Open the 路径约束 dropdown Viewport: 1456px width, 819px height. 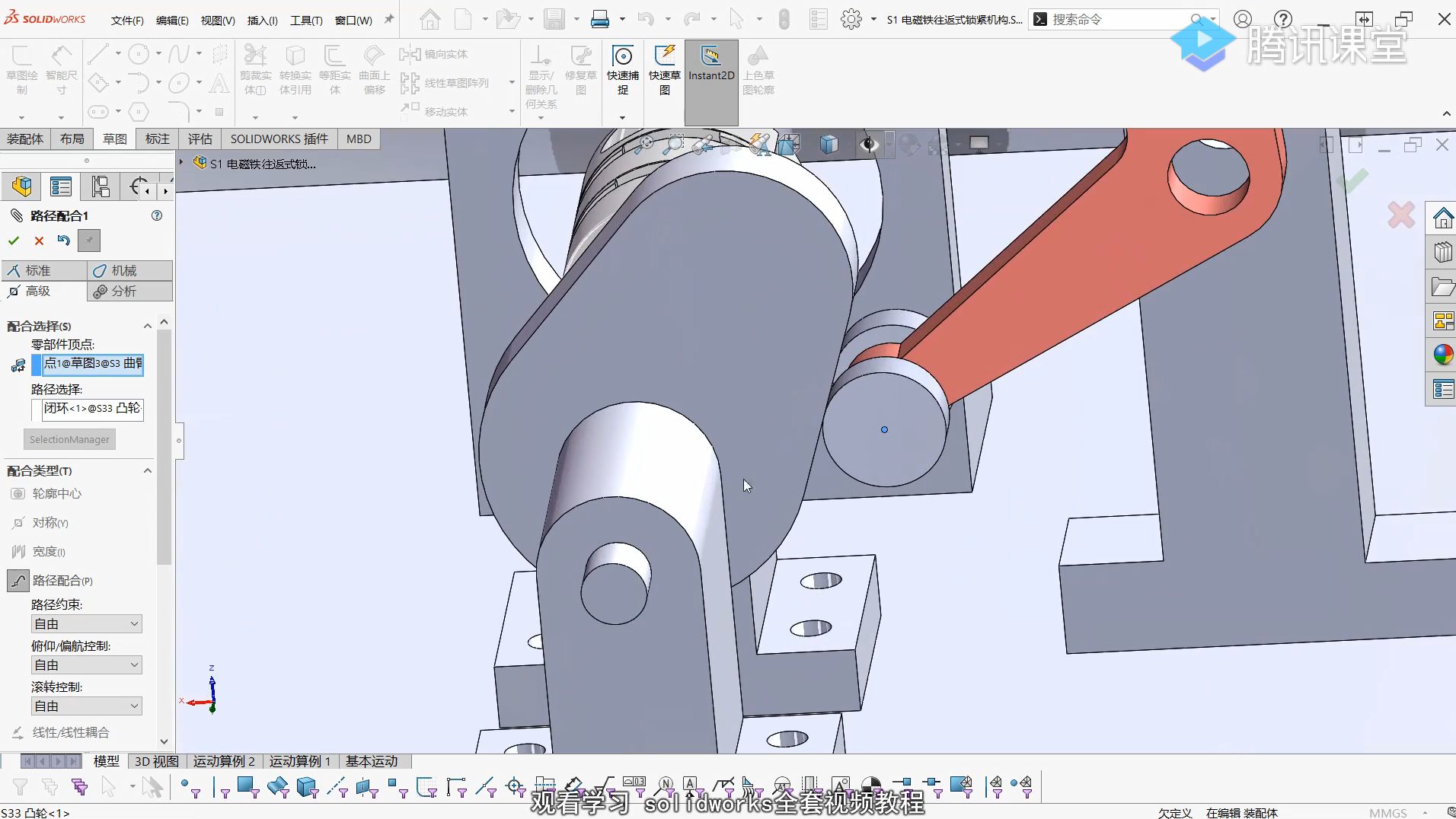click(x=86, y=624)
